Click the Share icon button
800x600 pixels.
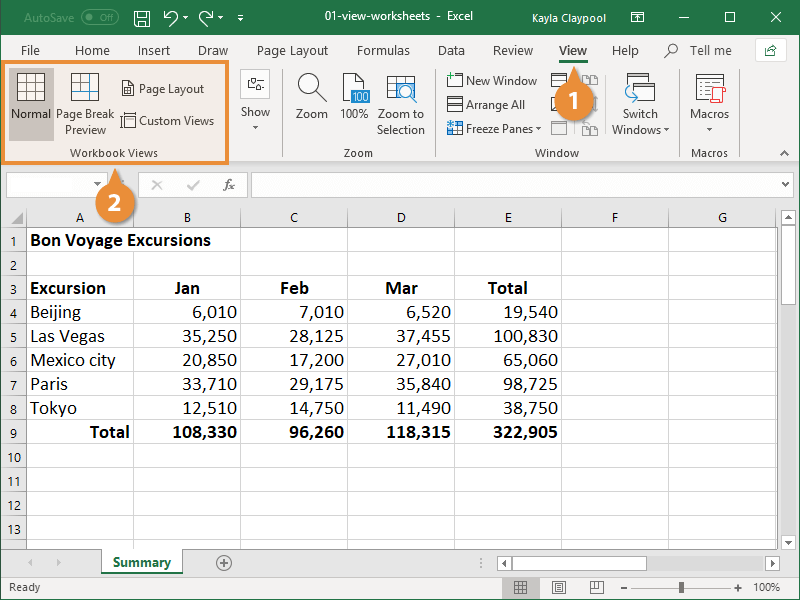coord(770,51)
